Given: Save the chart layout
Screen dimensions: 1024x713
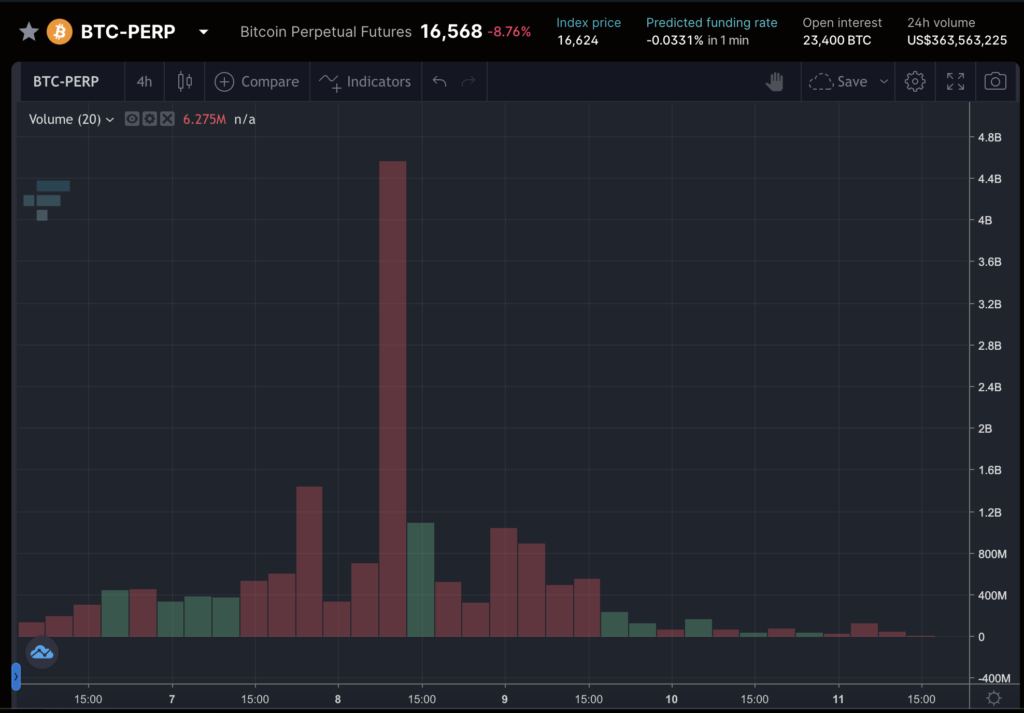Looking at the screenshot, I should [838, 82].
